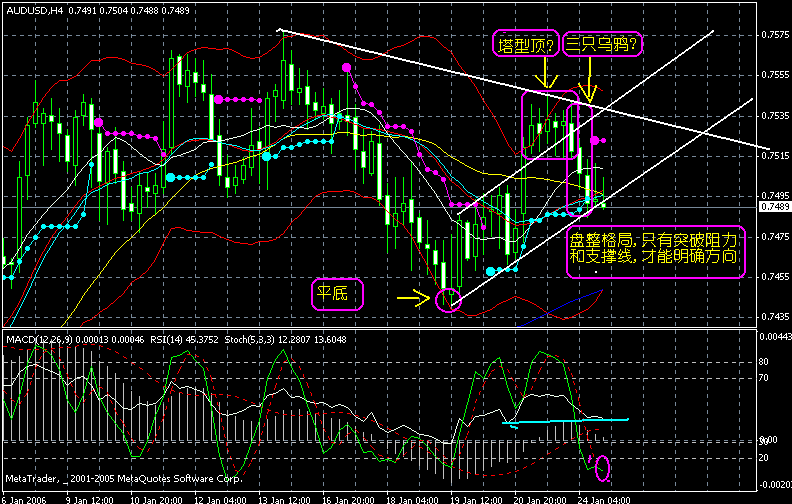Click the 10 Jan 20:00 time label
792x504 pixels.
pyautogui.click(x=157, y=500)
